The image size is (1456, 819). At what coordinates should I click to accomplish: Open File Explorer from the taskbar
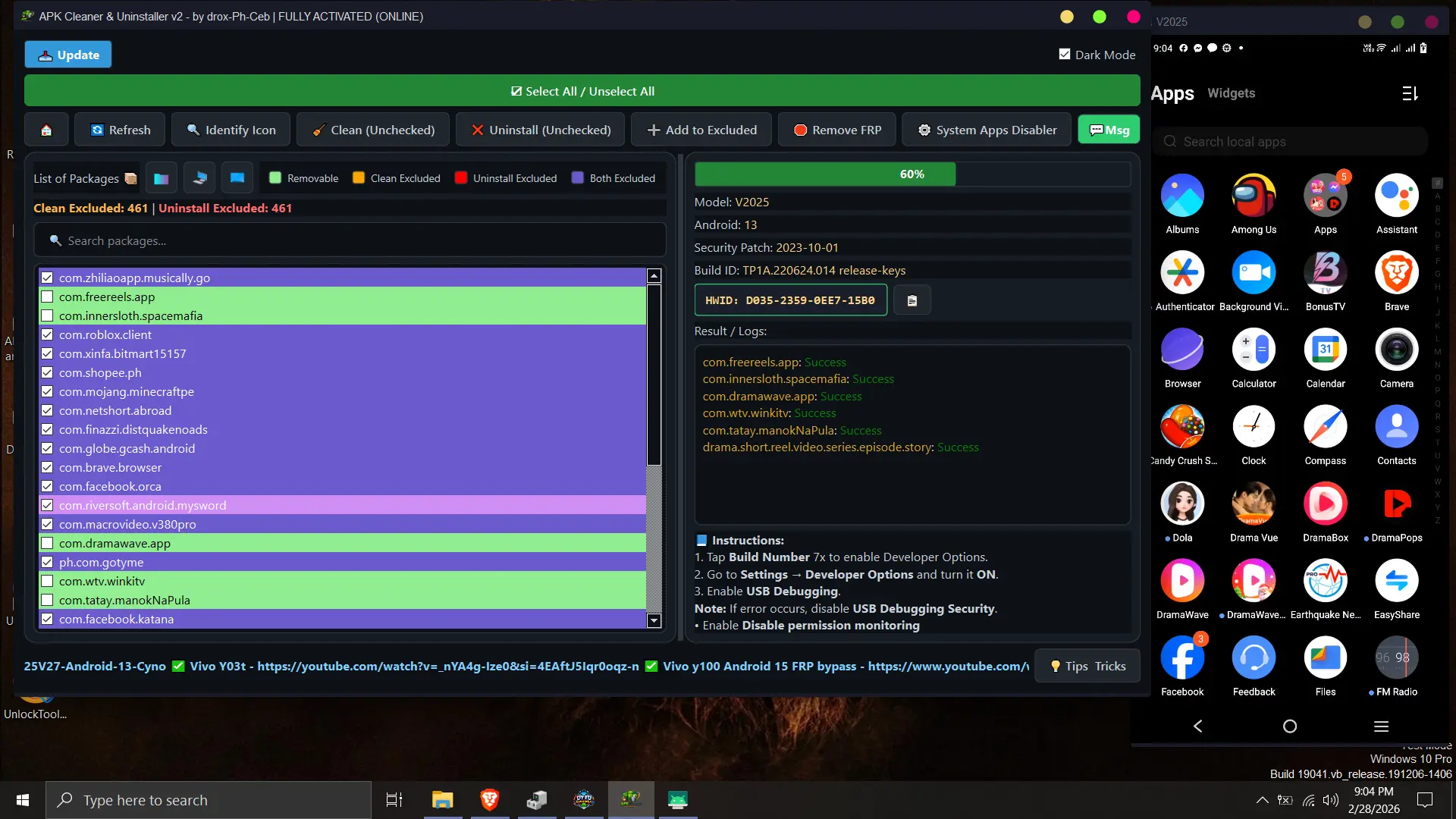(442, 800)
